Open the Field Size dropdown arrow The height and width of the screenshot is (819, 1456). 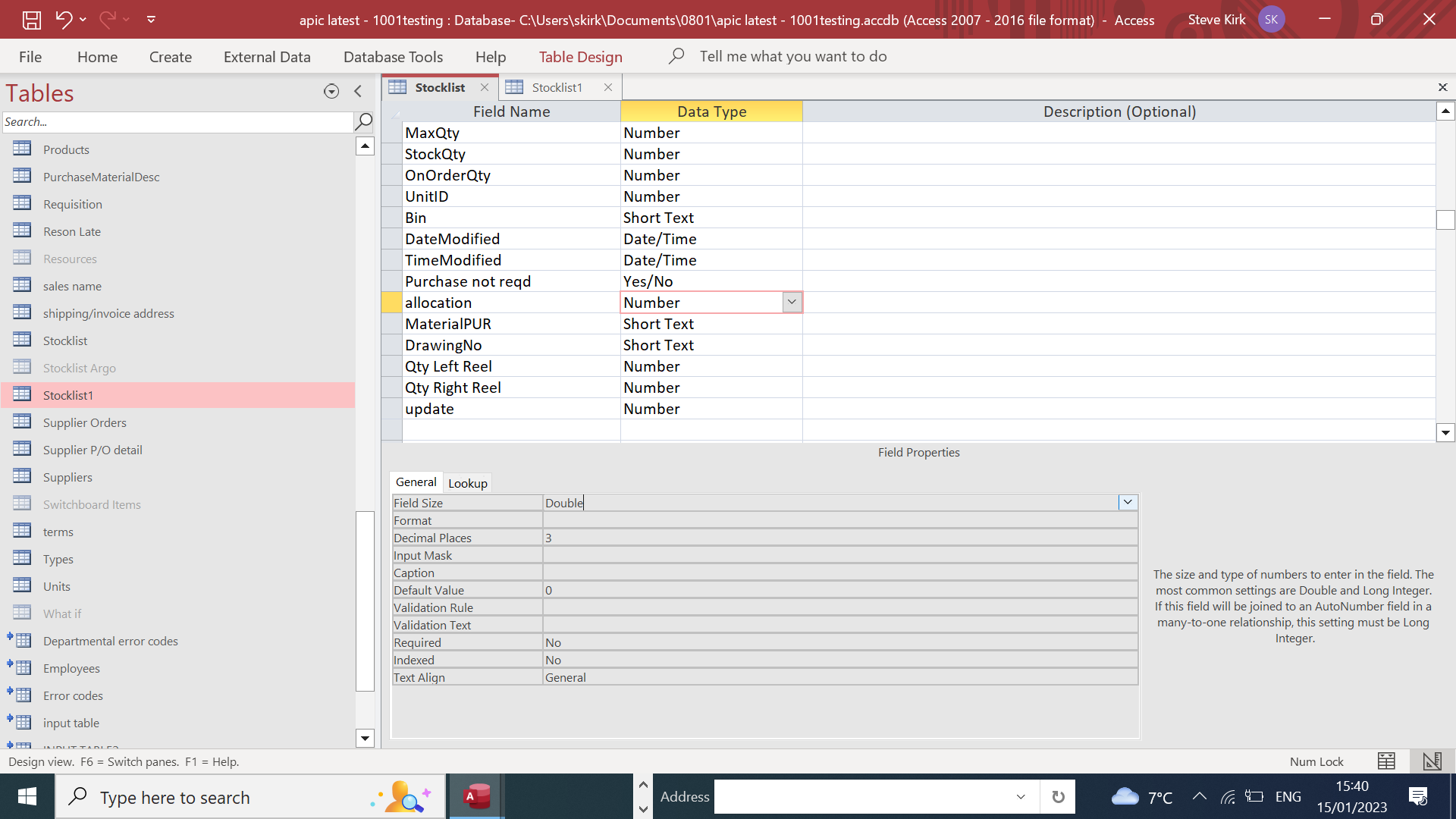click(x=1128, y=502)
